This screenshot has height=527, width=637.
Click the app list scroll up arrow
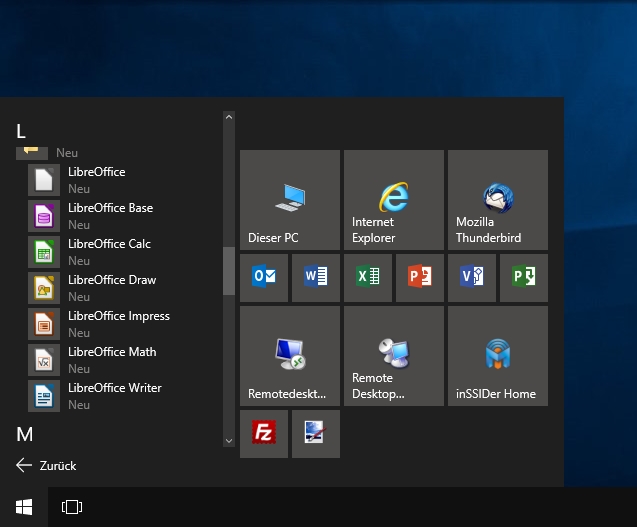pyautogui.click(x=229, y=117)
